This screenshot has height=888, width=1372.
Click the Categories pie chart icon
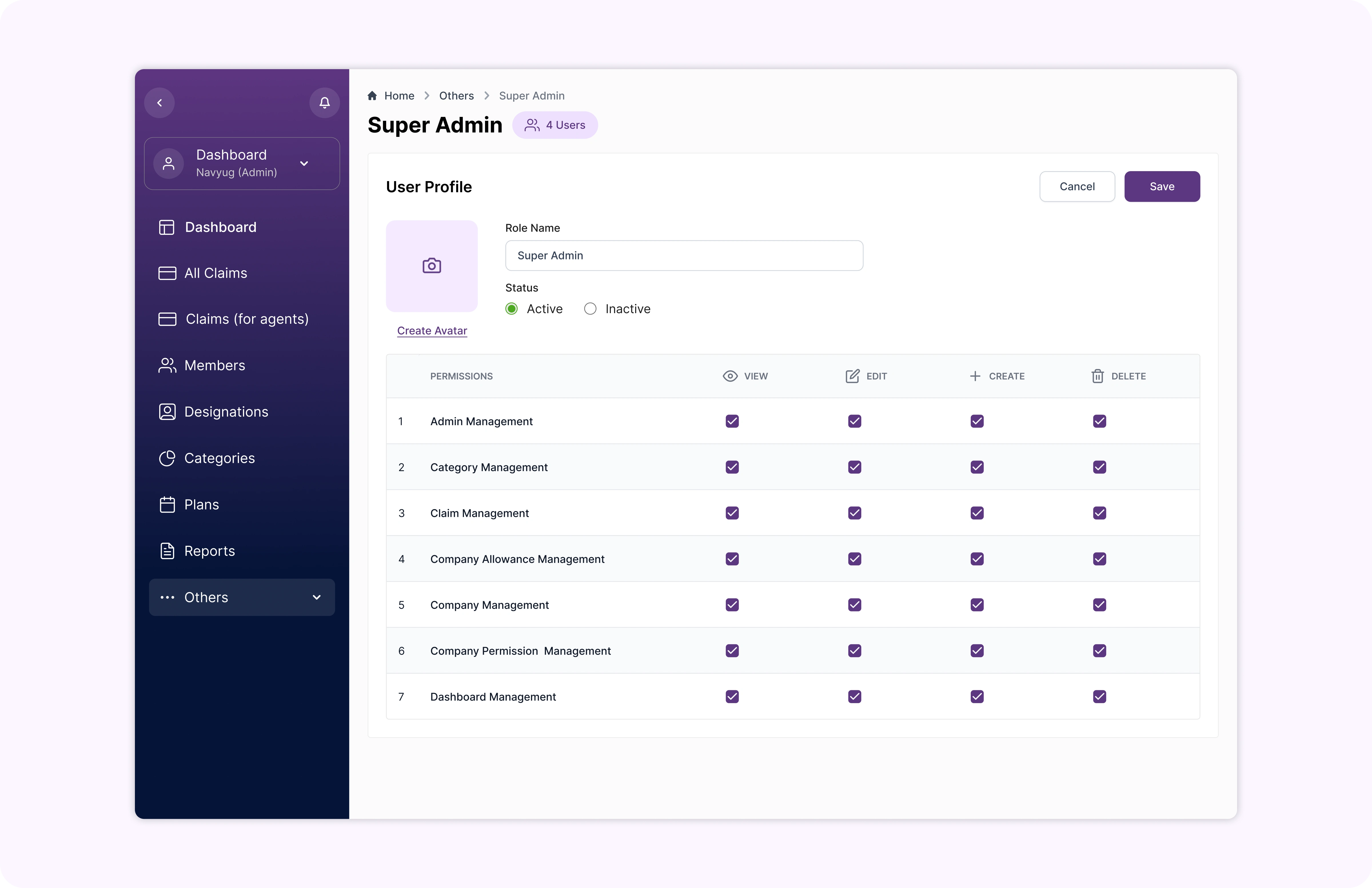(x=167, y=458)
